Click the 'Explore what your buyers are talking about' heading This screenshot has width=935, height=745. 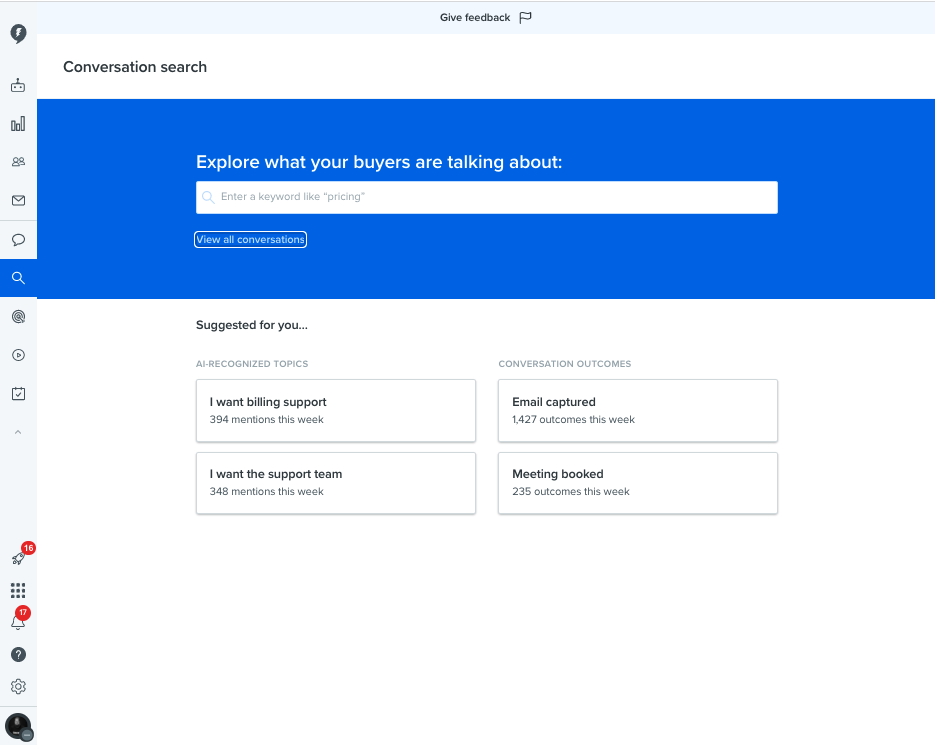click(379, 162)
